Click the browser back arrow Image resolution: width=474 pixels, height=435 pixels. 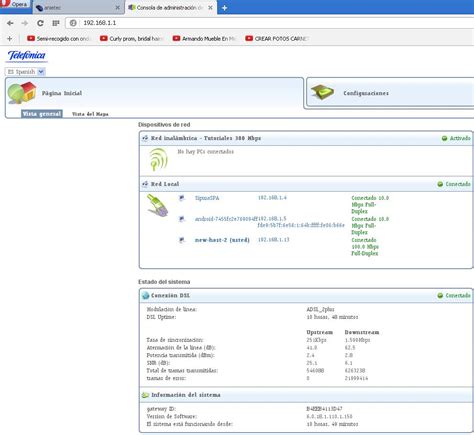click(x=10, y=23)
